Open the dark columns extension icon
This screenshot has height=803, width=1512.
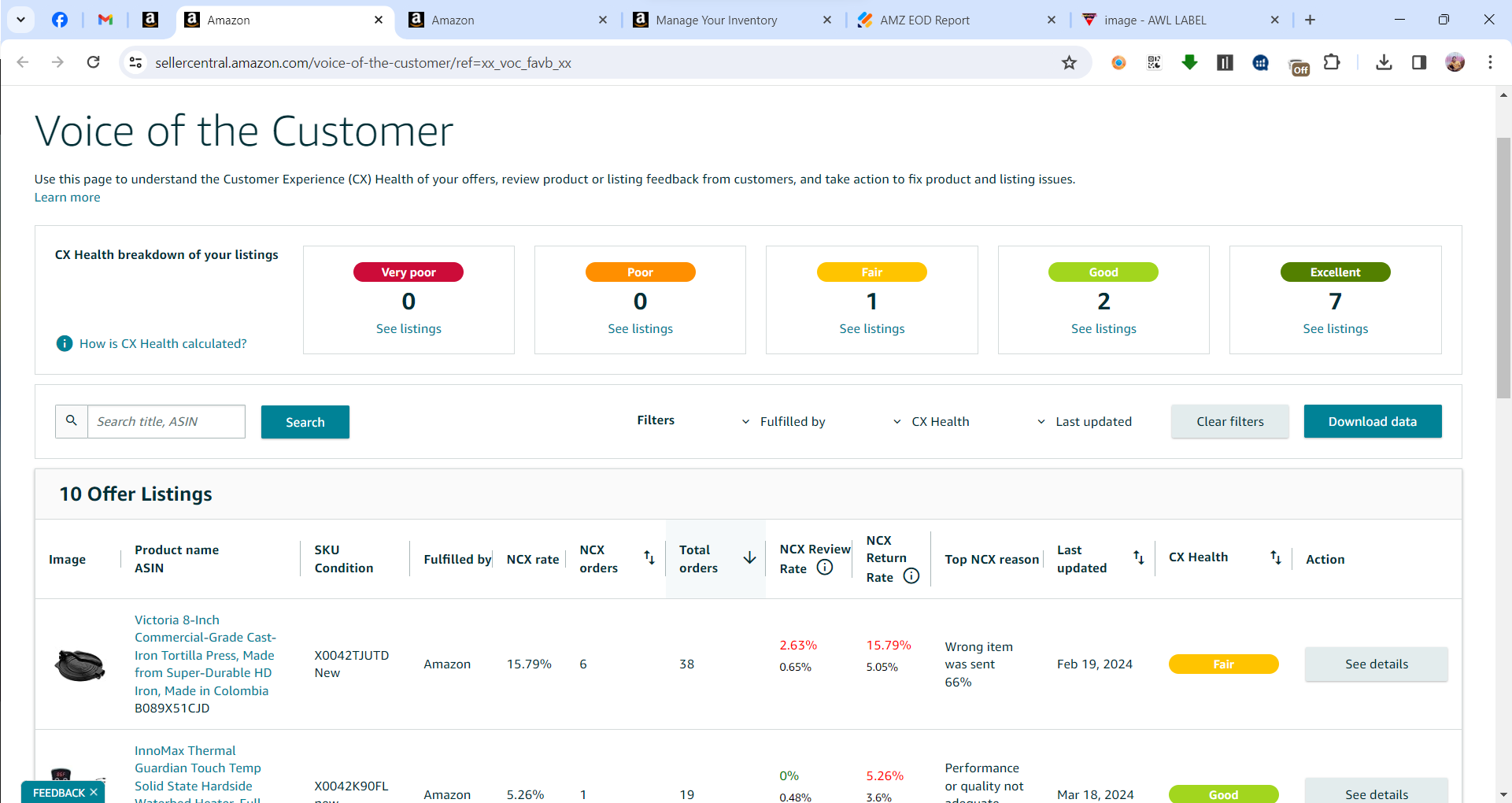click(x=1225, y=62)
